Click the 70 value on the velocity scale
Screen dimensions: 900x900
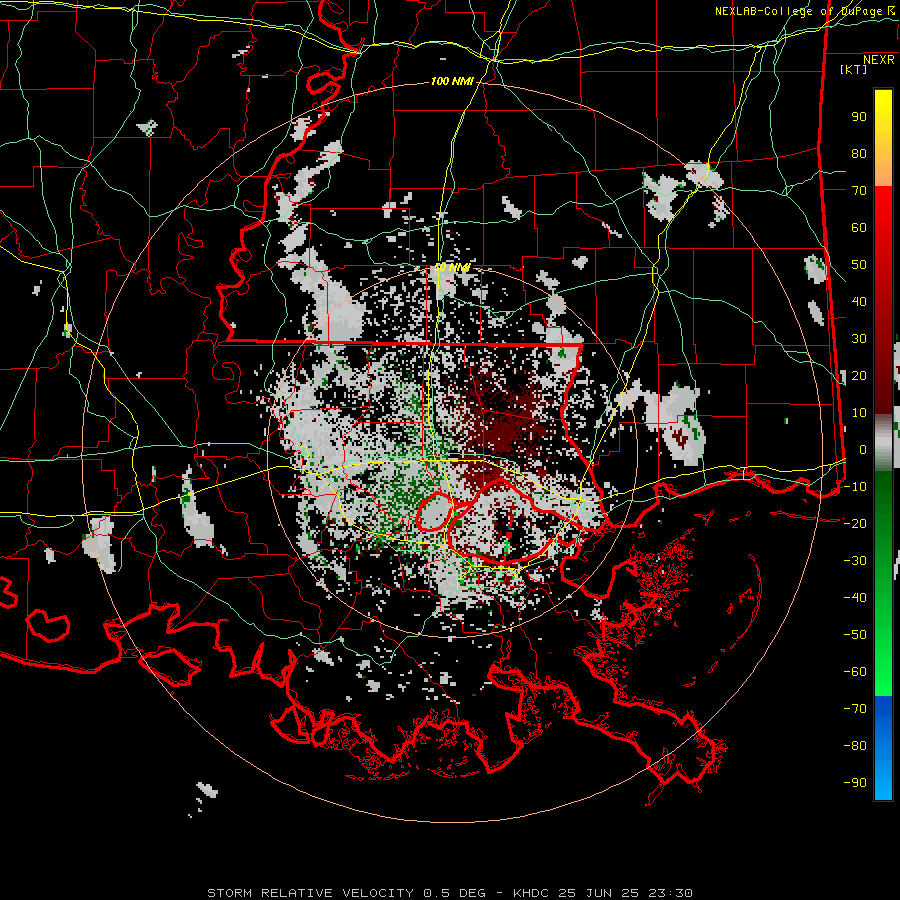[x=859, y=191]
